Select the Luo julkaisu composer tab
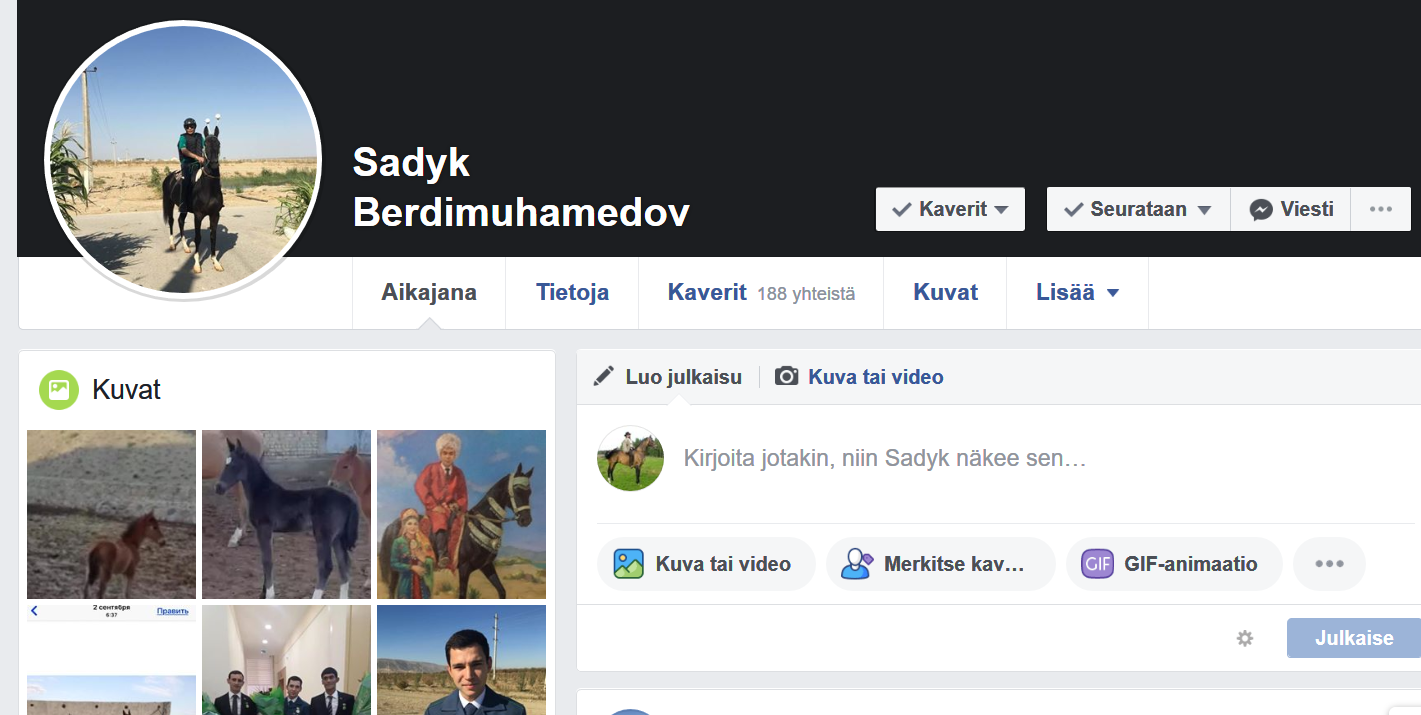This screenshot has height=715, width=1421. click(x=668, y=377)
